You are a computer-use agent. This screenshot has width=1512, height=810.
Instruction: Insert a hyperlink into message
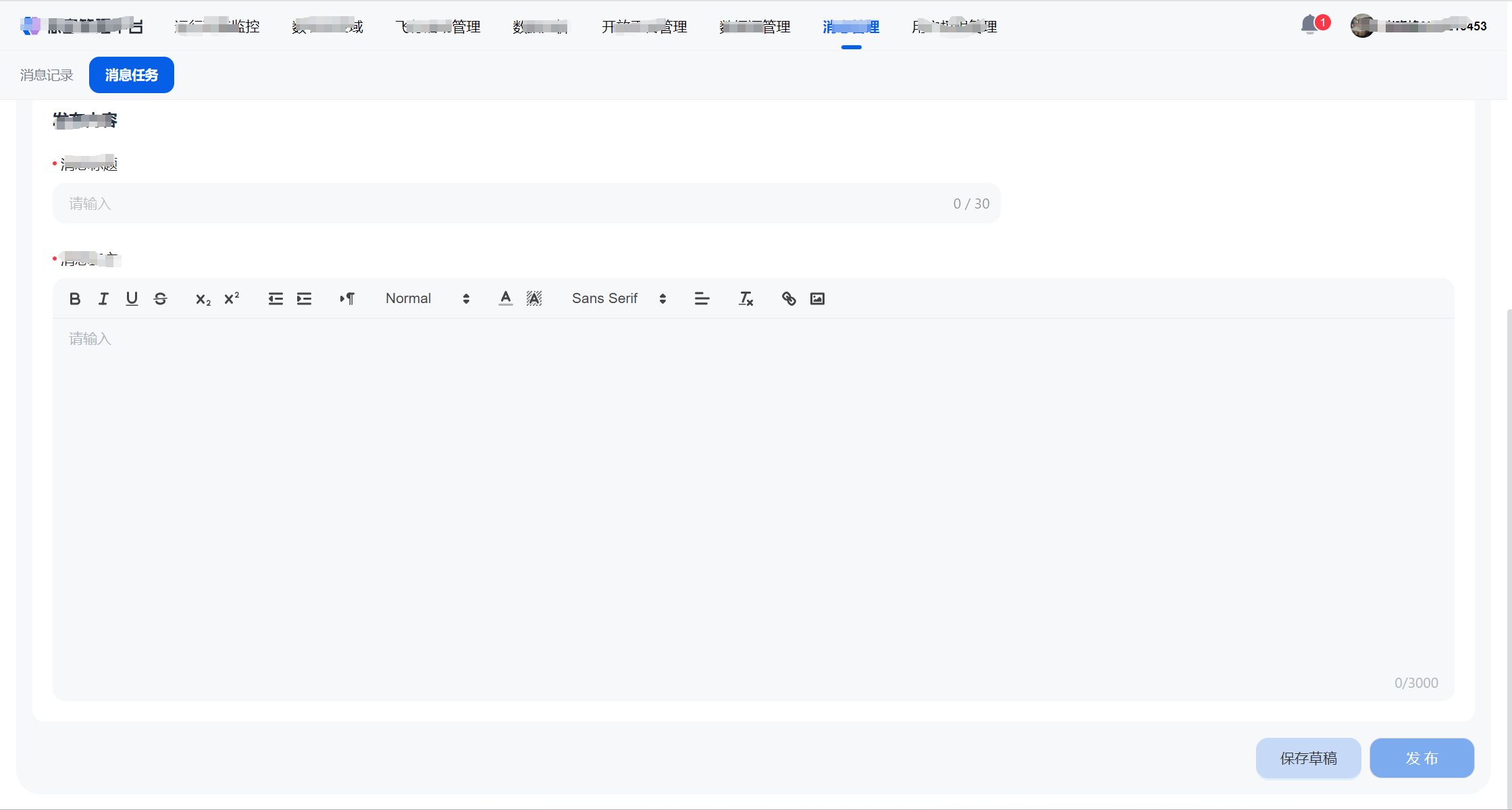point(789,298)
